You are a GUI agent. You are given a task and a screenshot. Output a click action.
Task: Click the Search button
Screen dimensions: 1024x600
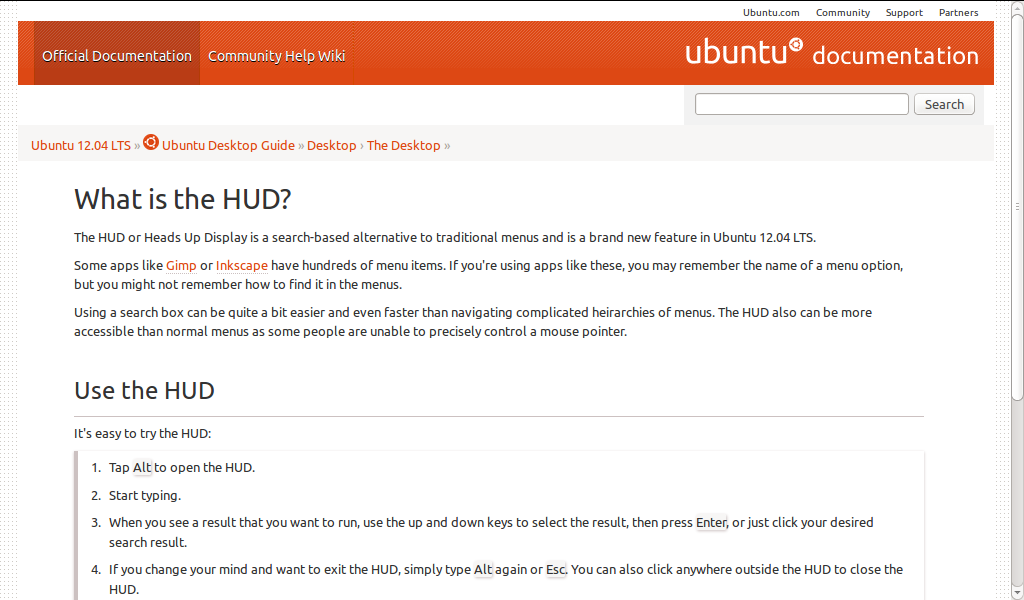[944, 104]
